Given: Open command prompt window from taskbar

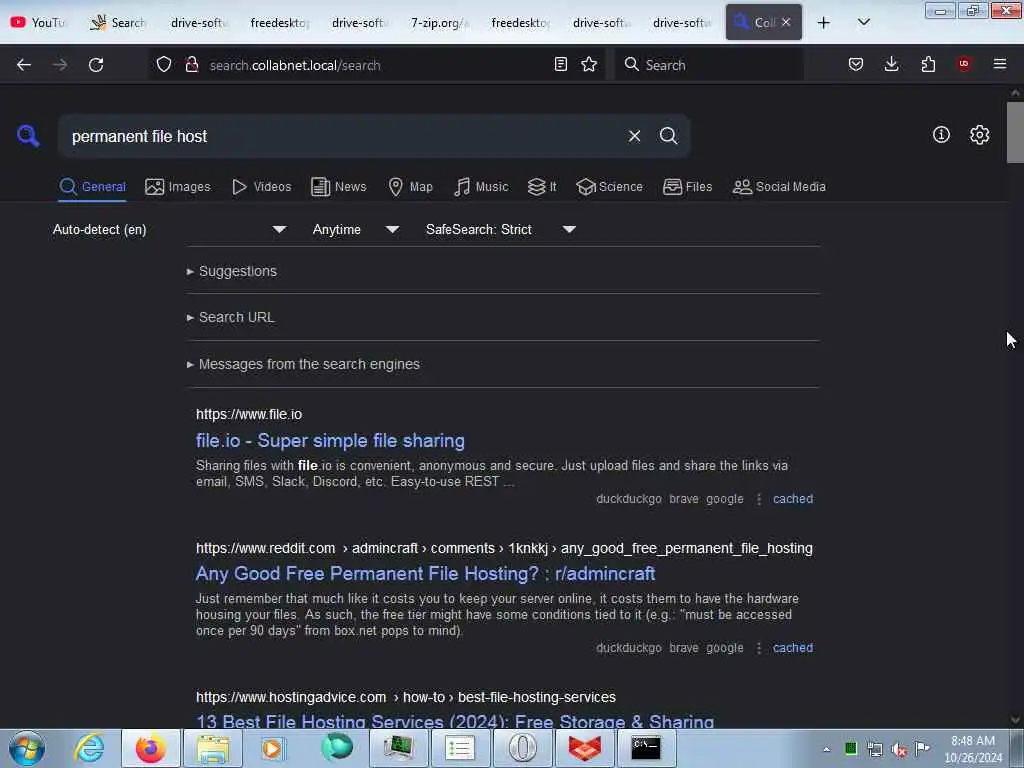Looking at the screenshot, I should click(x=646, y=748).
